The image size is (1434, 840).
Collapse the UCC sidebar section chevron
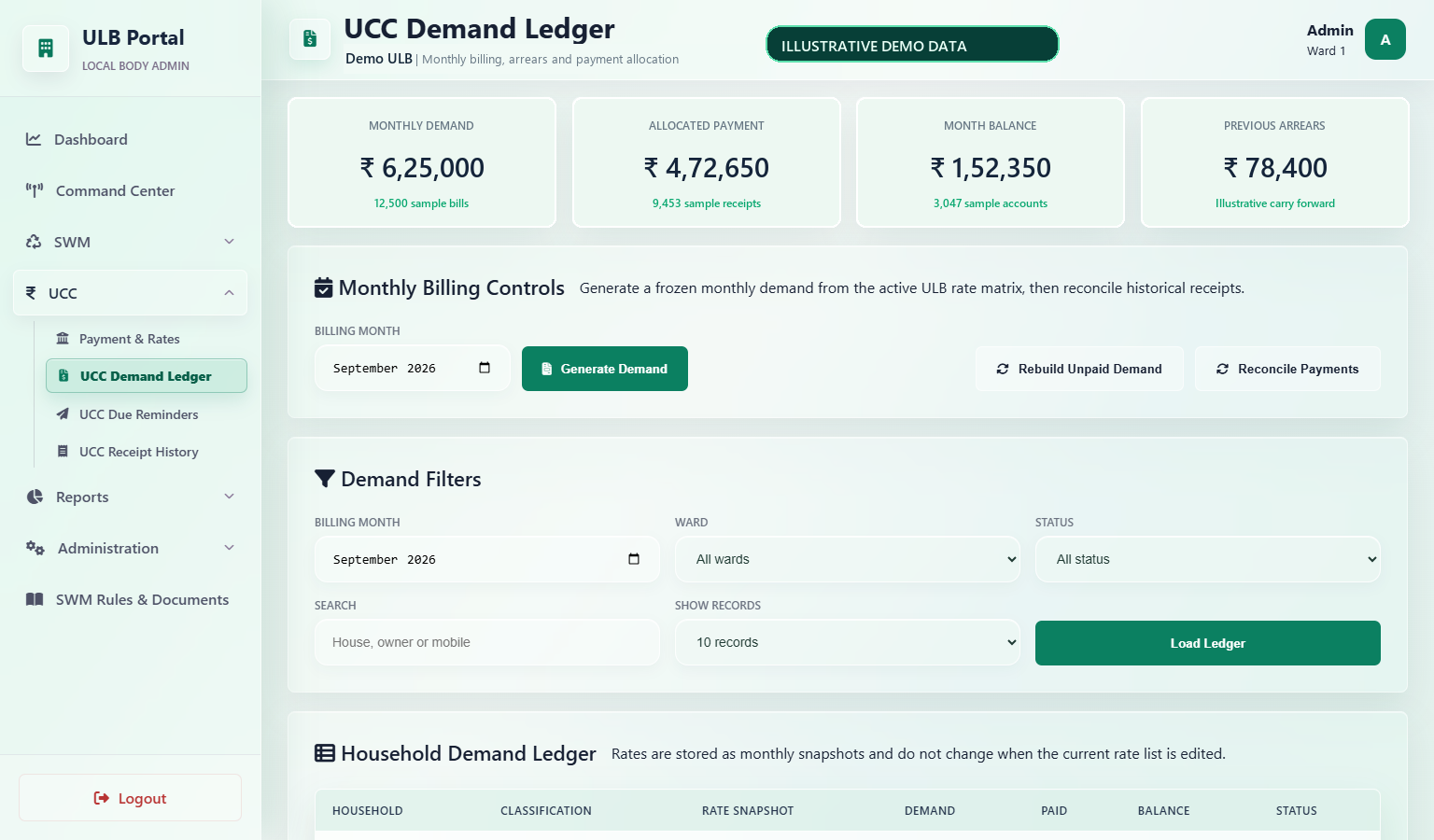click(230, 293)
